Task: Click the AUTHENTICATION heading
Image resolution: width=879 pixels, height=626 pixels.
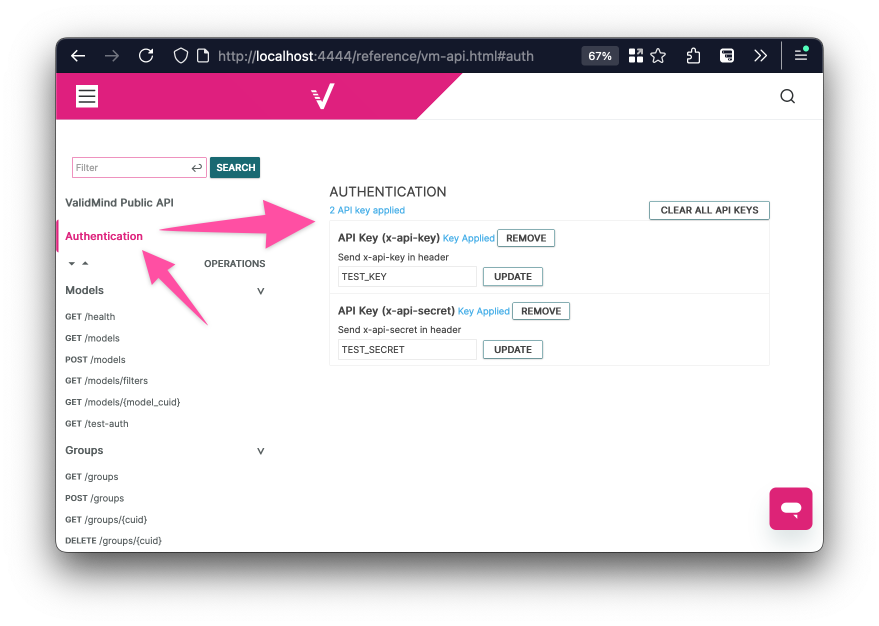Action: 388,192
